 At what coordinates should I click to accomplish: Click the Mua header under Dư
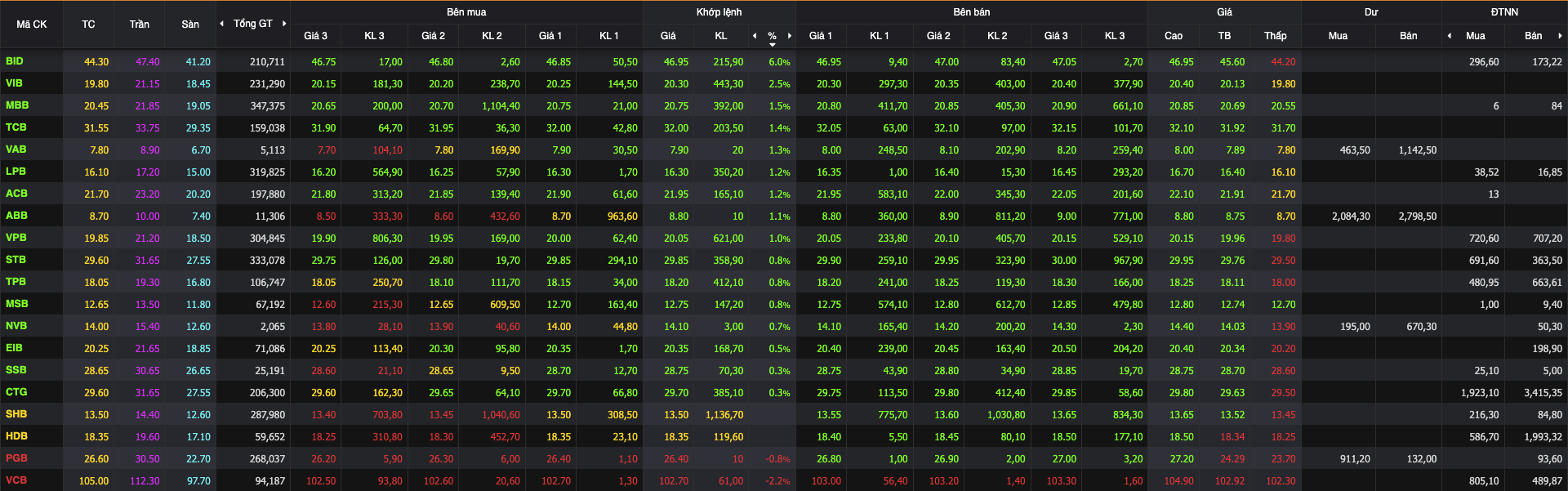[1338, 36]
